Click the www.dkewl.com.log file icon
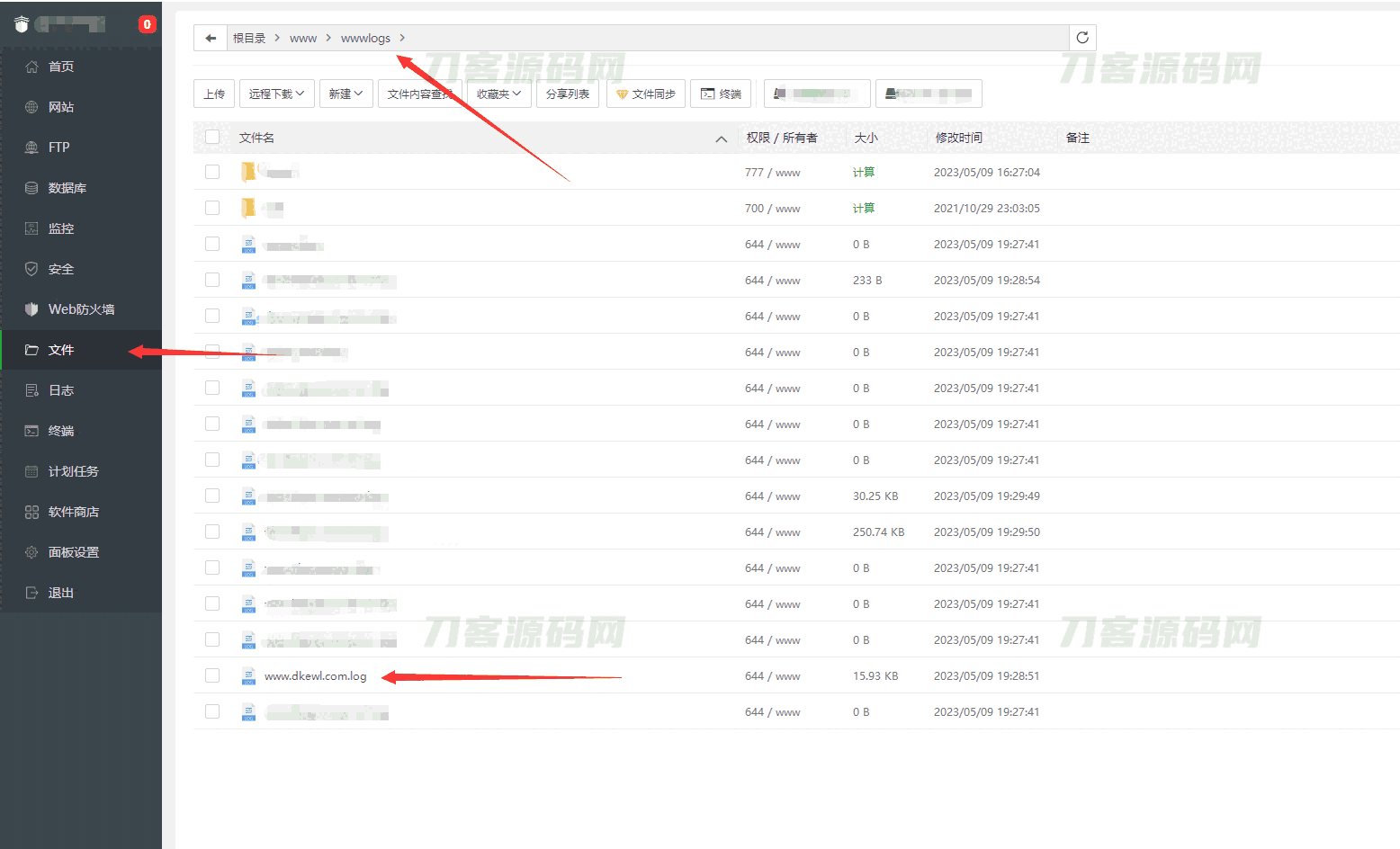This screenshot has height=849, width=1400. pos(248,676)
